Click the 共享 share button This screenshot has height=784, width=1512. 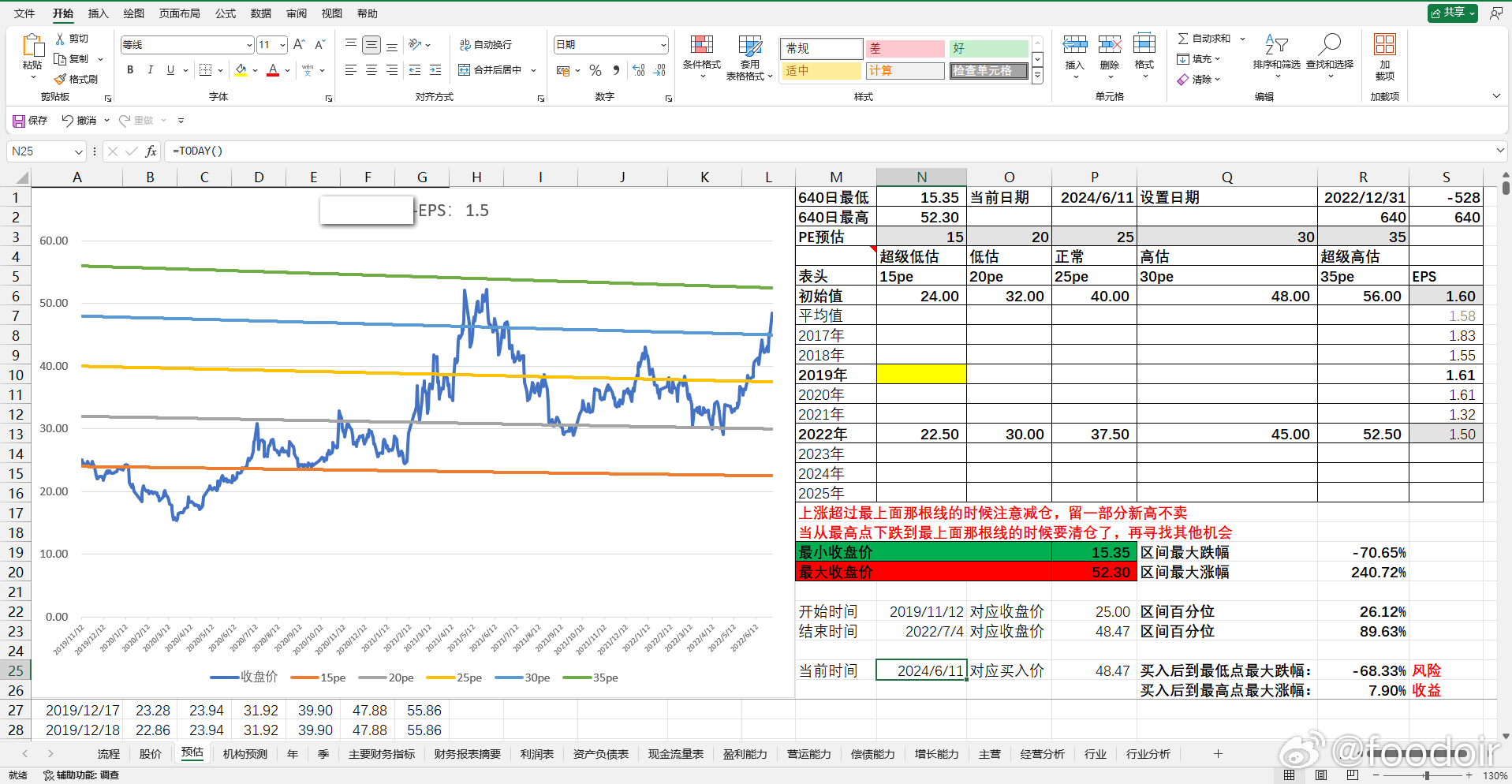click(1452, 13)
